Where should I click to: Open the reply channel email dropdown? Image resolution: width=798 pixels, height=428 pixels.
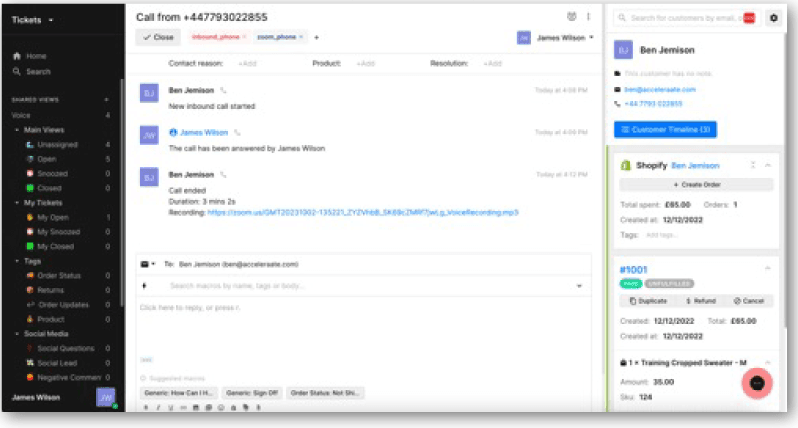tap(148, 264)
